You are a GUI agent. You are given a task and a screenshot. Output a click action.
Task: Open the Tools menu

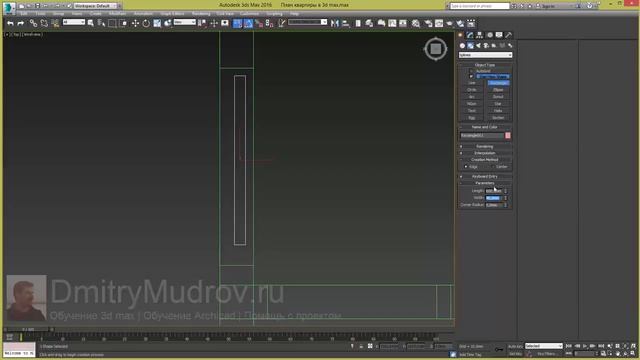[40, 14]
